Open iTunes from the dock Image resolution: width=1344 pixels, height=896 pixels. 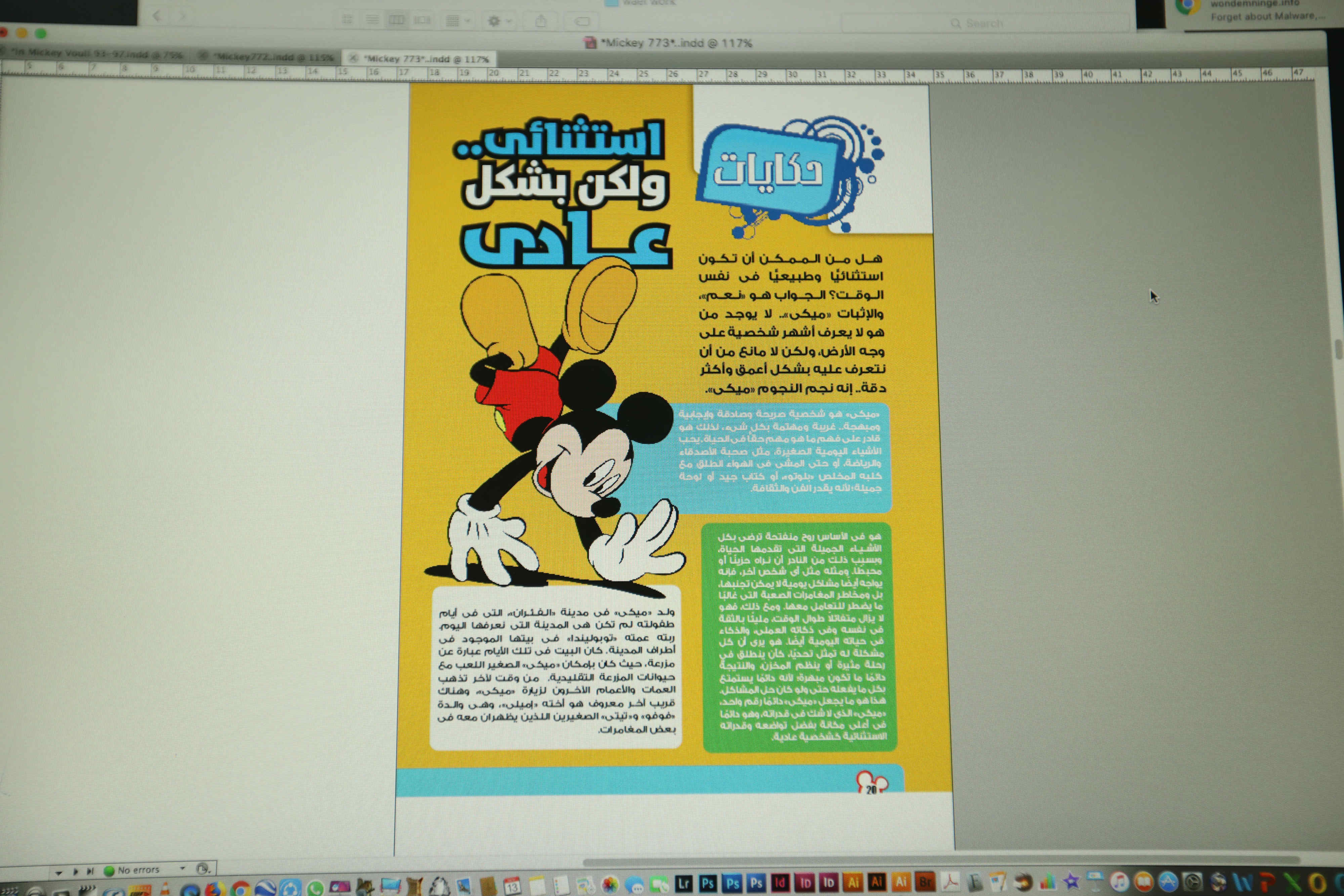(x=1120, y=882)
